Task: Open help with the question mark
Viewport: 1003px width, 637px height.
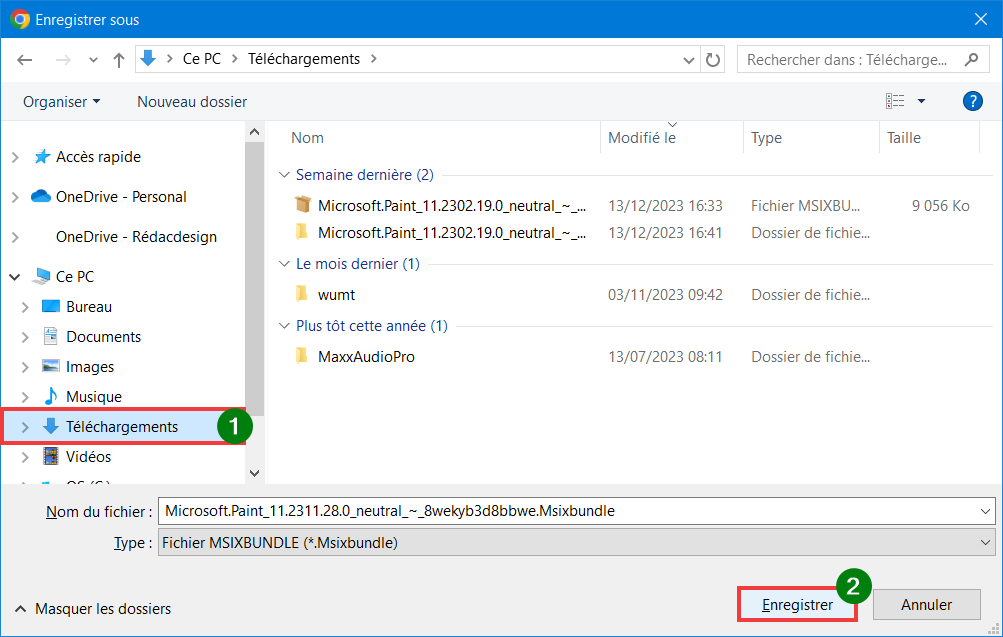Action: tap(972, 101)
